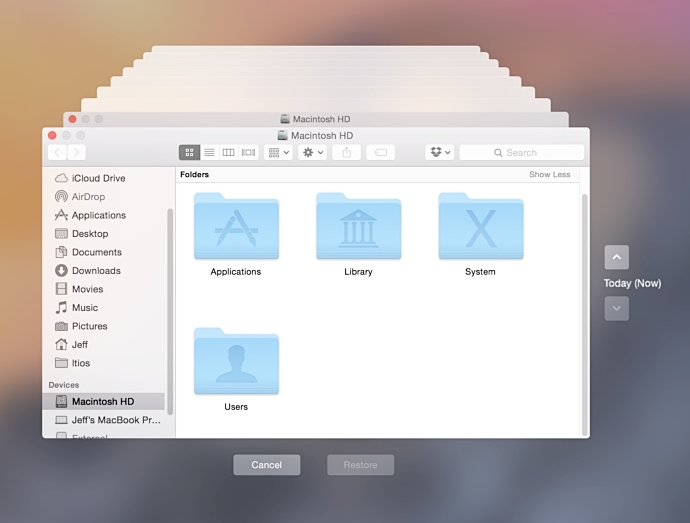
Task: Select Downloads in the sidebar
Action: tap(96, 271)
